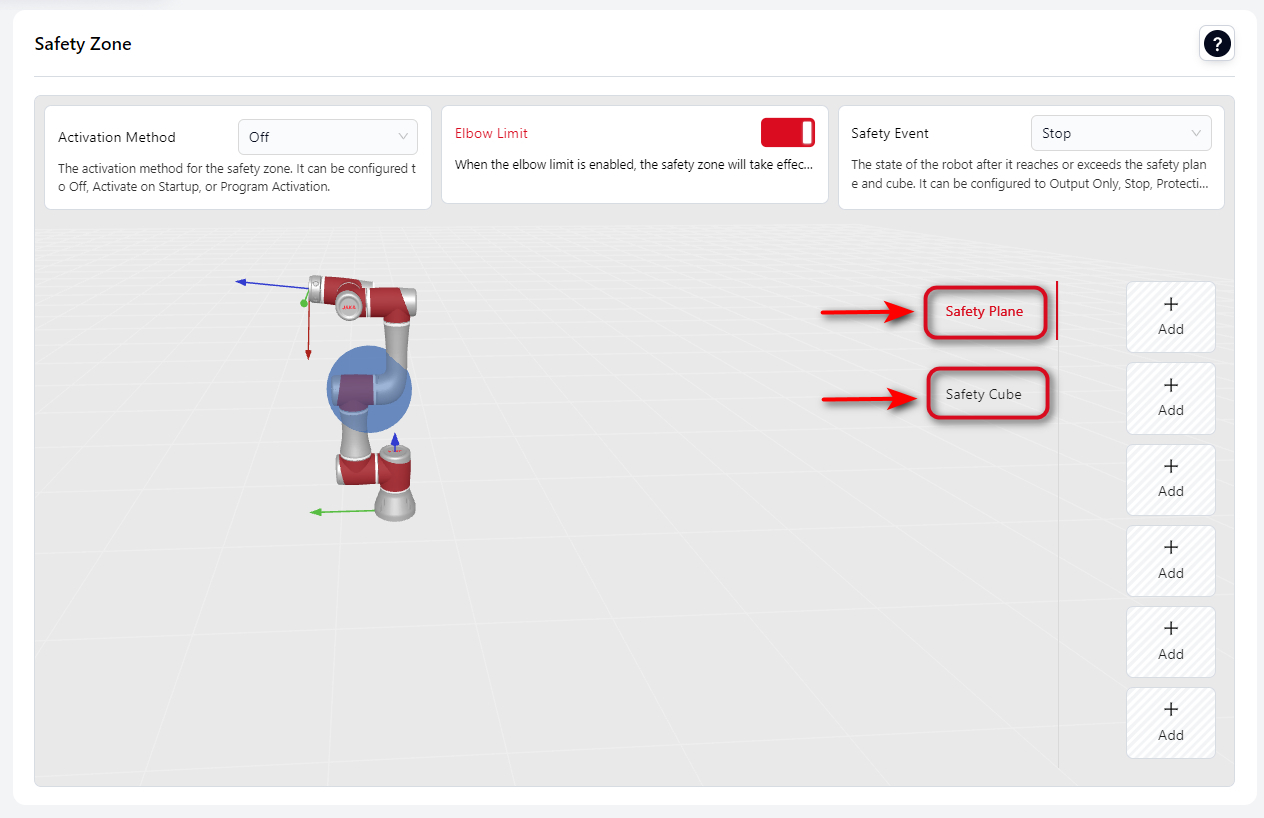Click the plus icon in the last Add slot
1264x818 pixels.
point(1171,710)
